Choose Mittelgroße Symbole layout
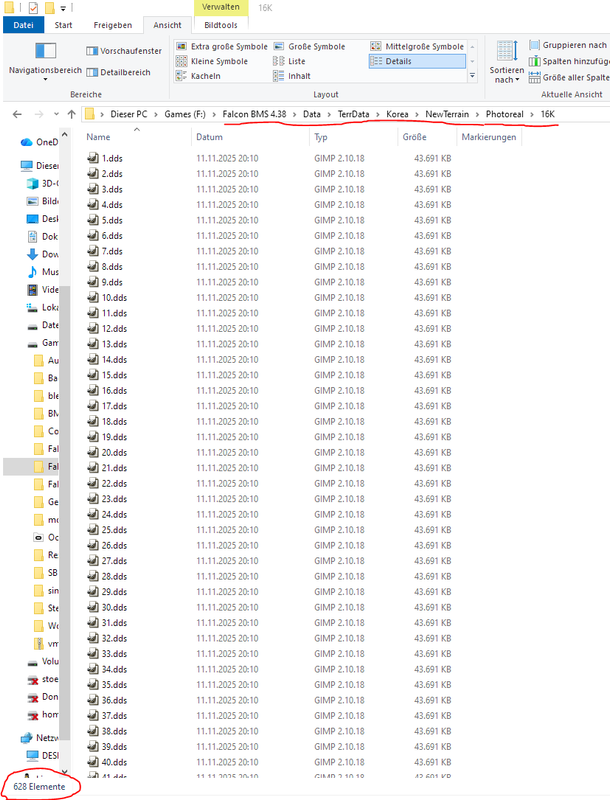The width and height of the screenshot is (610, 800). 417,46
